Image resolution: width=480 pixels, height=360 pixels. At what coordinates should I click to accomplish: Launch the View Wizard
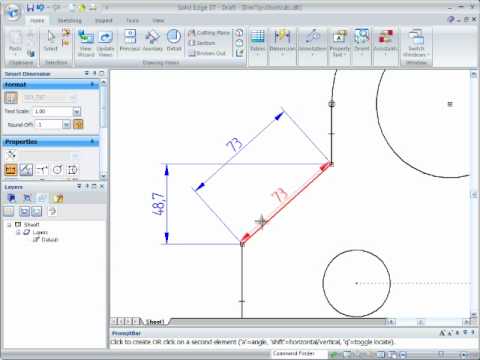tap(86, 43)
